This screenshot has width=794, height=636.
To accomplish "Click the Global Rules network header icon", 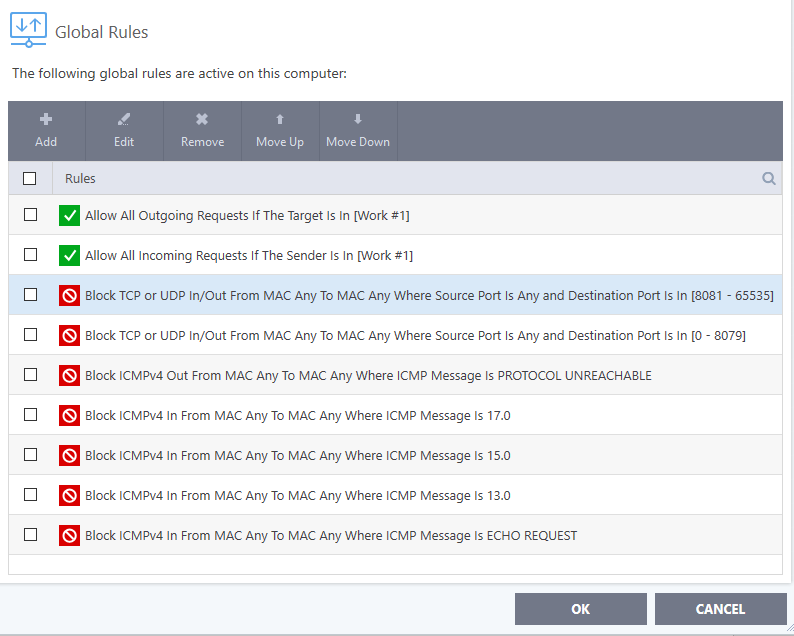I will coord(28,30).
